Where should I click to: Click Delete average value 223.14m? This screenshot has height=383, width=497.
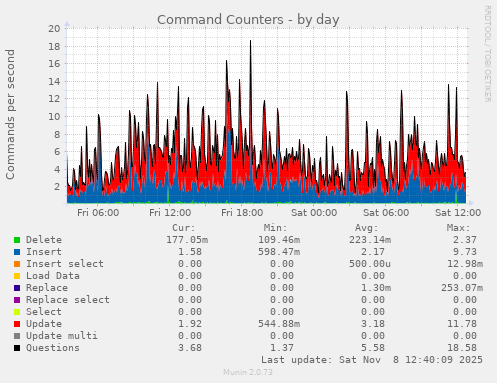click(370, 240)
